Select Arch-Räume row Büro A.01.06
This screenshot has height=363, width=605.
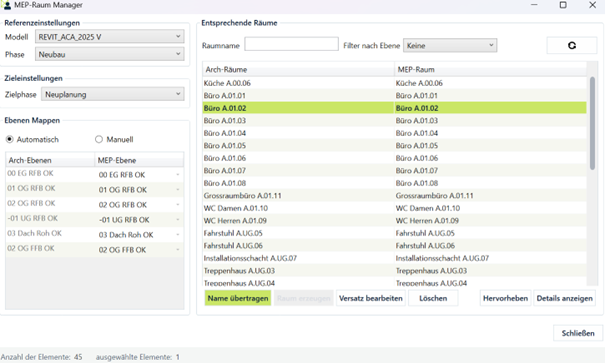(298, 158)
